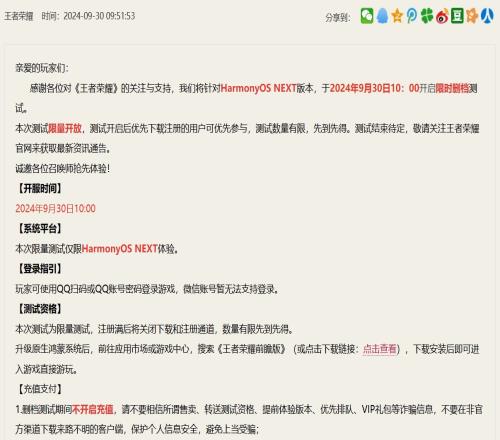The height and width of the screenshot is (440, 500).
Task: Click the 【登录指引】 section heading
Action: (39, 269)
